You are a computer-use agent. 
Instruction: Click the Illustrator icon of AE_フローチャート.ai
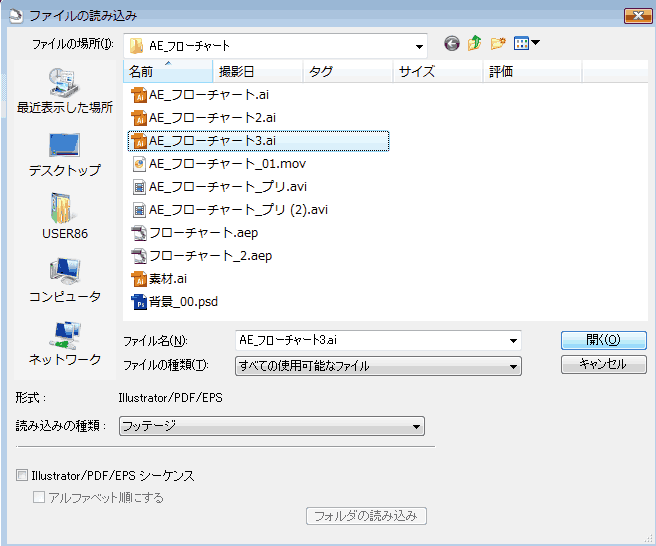(x=139, y=95)
